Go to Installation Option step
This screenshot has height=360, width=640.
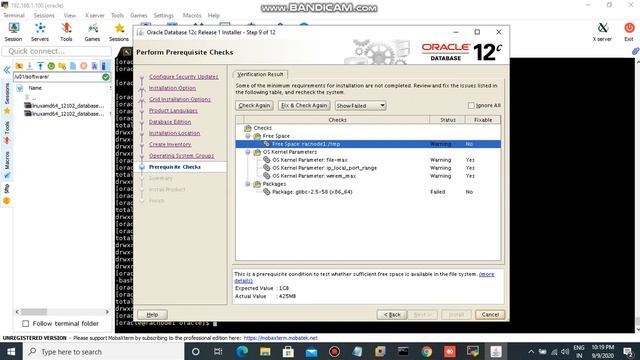pyautogui.click(x=172, y=88)
